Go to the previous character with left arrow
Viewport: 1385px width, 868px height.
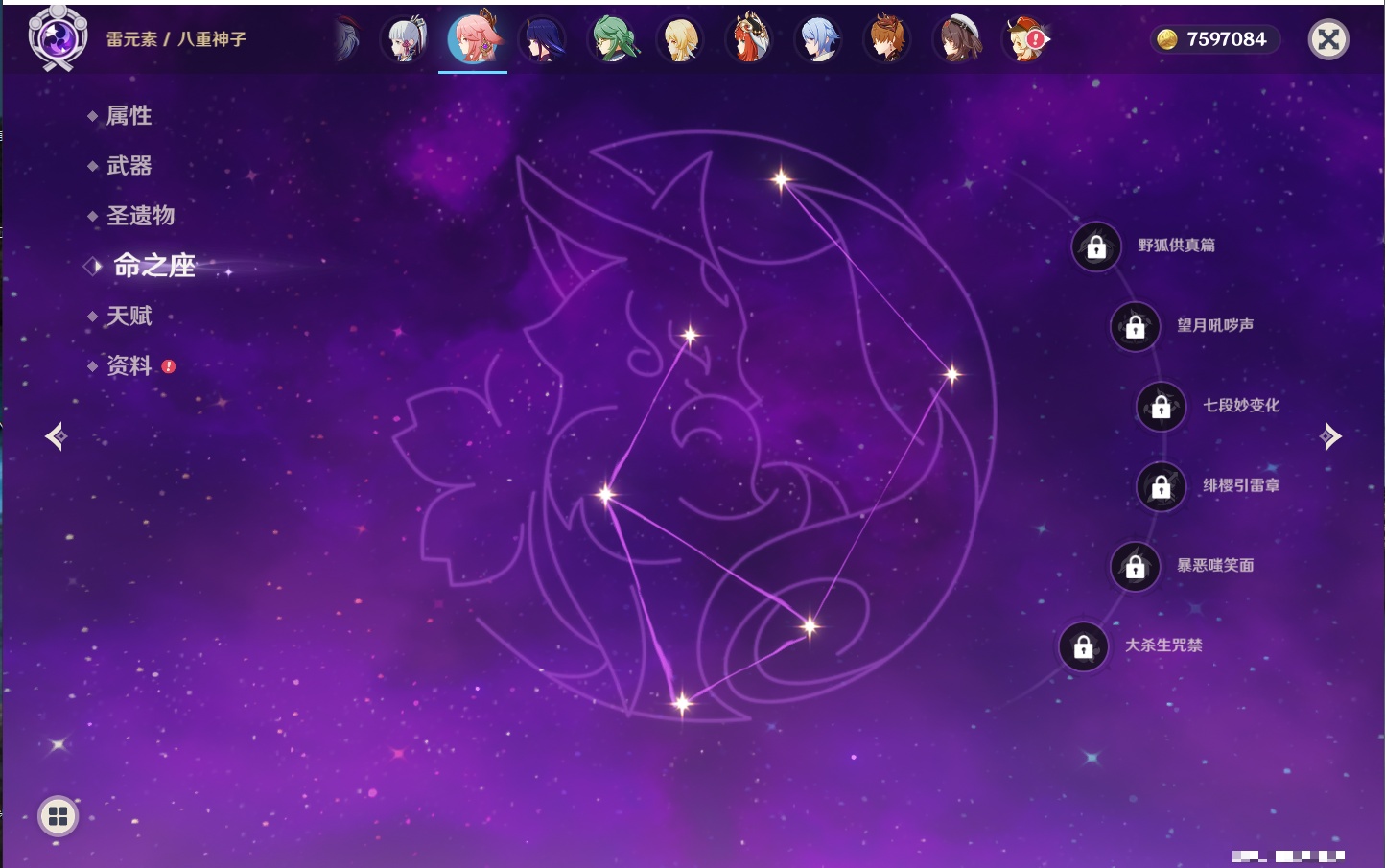56,436
